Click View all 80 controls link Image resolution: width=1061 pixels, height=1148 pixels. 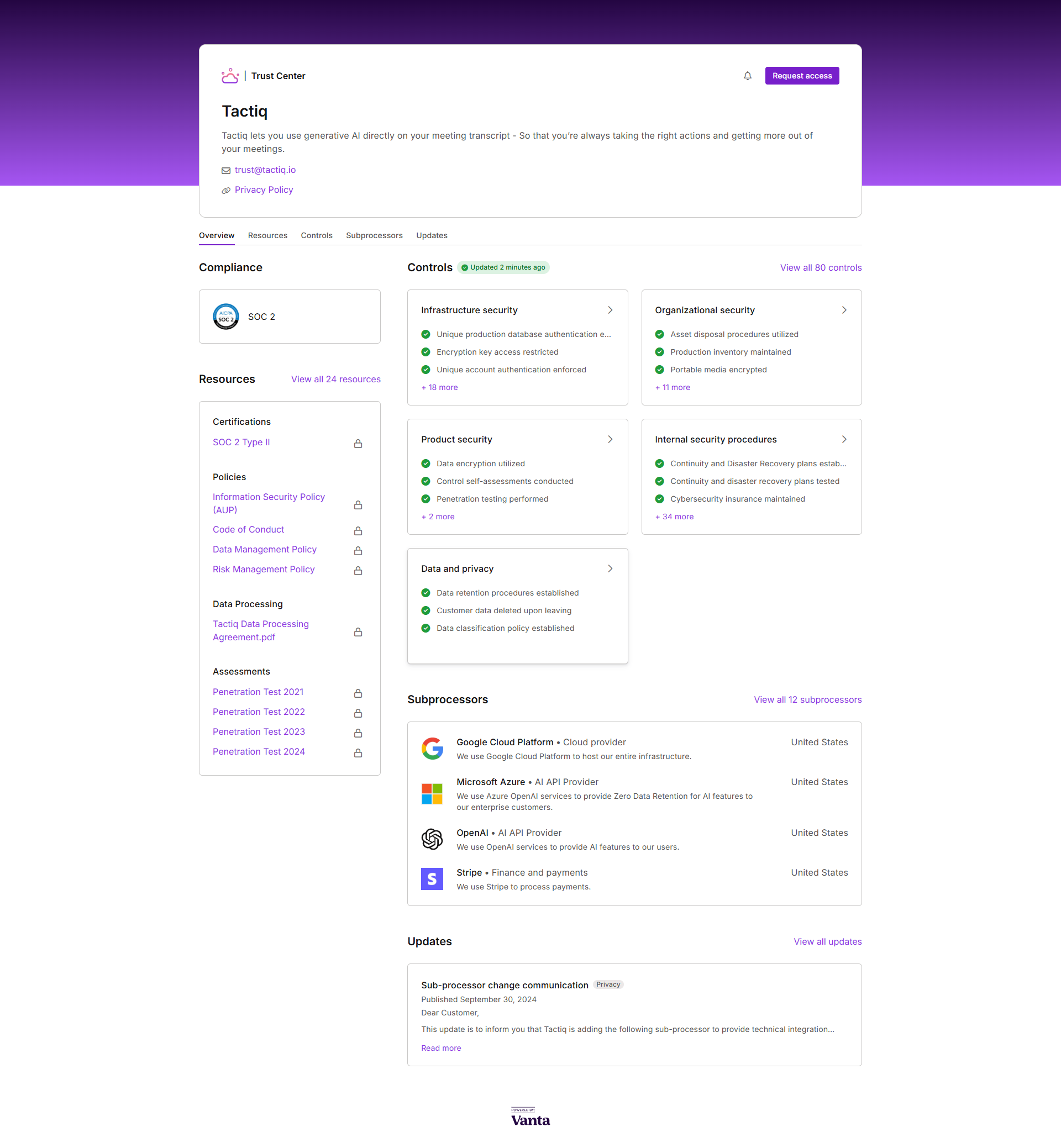820,267
